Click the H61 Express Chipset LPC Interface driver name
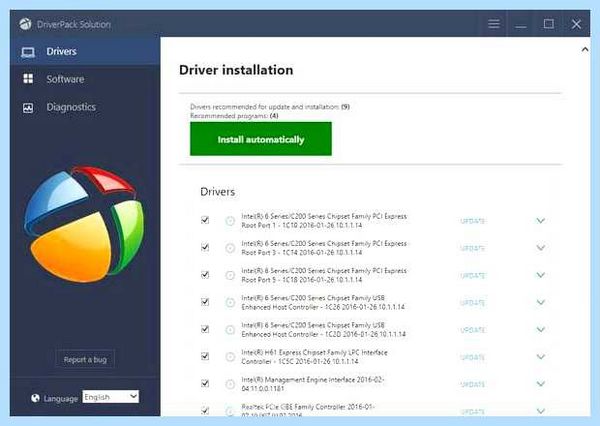 click(x=315, y=357)
